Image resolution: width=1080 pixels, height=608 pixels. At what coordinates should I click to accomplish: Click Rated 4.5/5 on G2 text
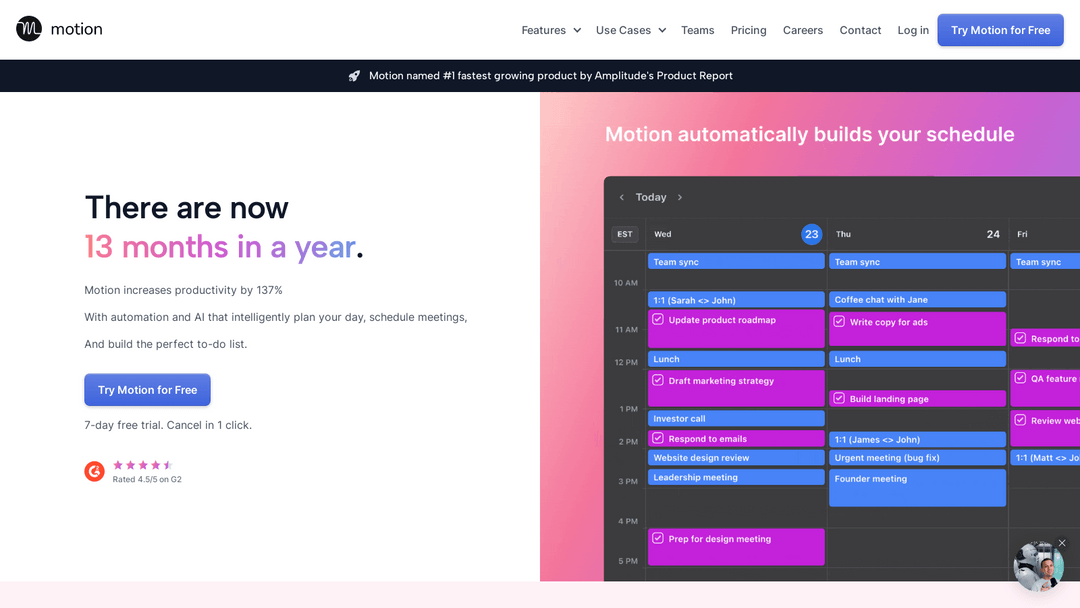tap(147, 479)
